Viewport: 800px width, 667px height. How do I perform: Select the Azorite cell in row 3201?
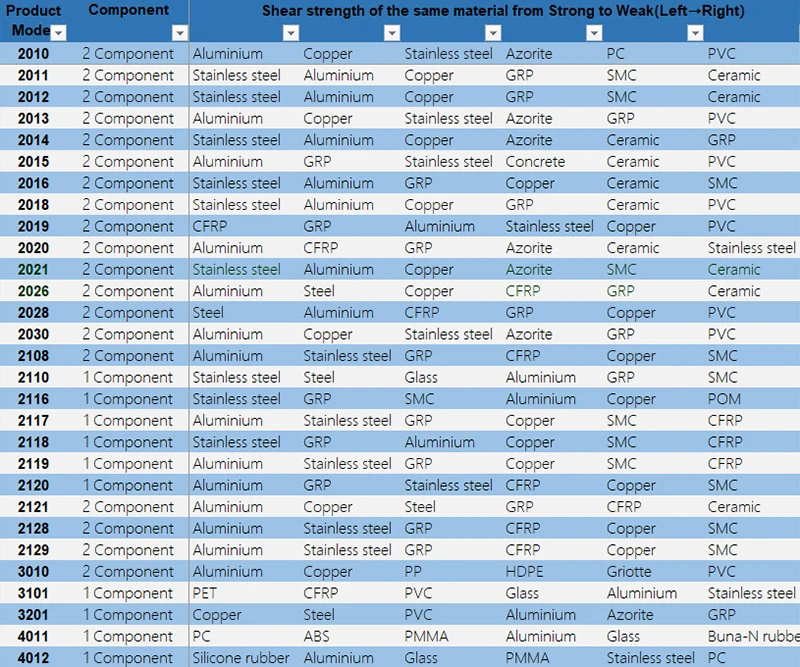pyautogui.click(x=630, y=615)
